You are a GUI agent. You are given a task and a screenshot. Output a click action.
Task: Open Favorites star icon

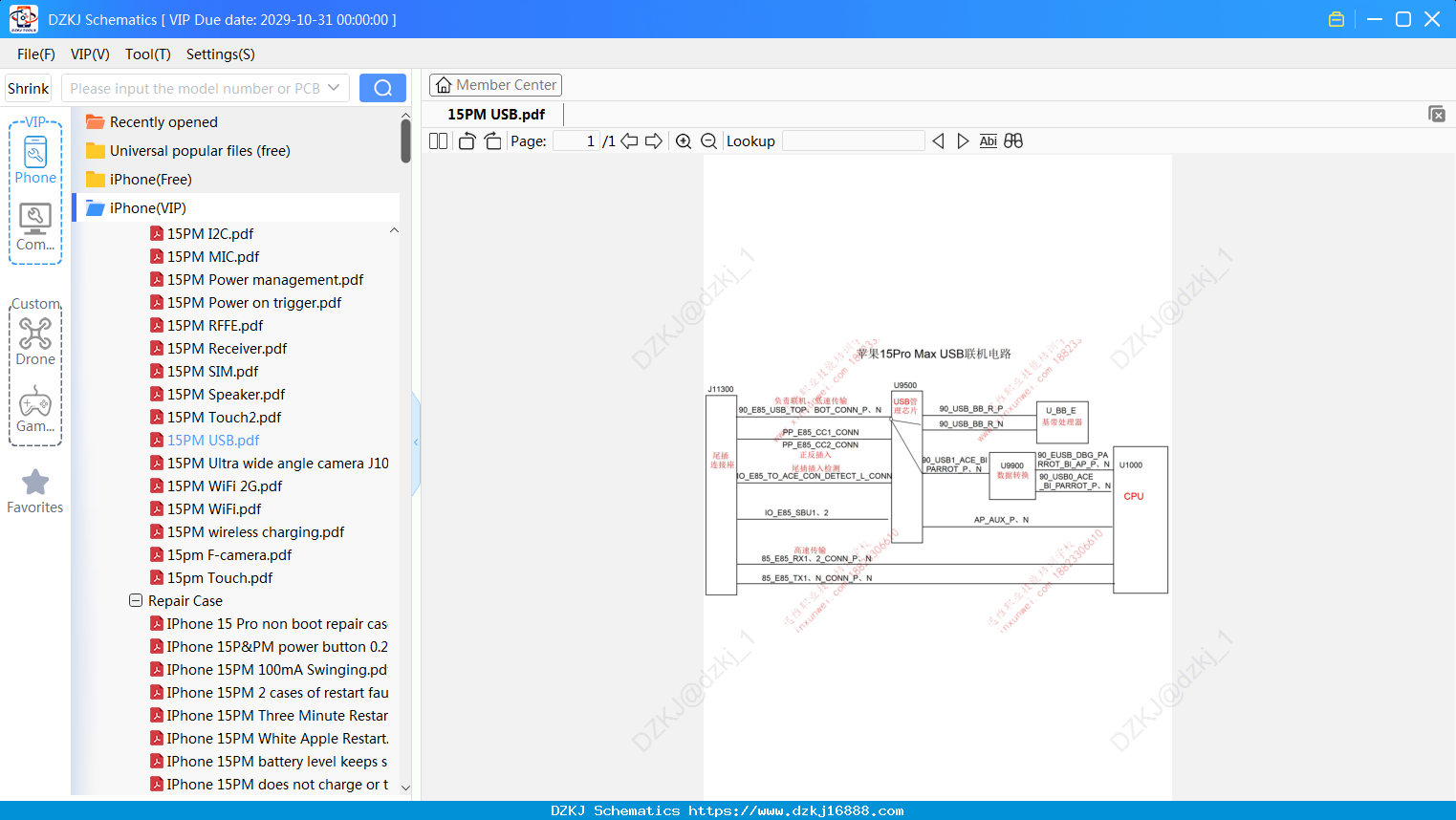point(35,491)
